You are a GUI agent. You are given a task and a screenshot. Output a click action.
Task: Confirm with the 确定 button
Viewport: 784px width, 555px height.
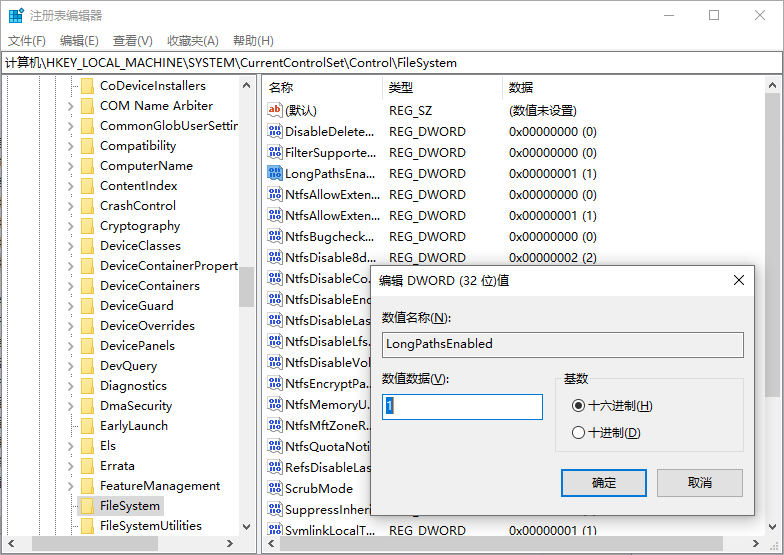click(604, 483)
